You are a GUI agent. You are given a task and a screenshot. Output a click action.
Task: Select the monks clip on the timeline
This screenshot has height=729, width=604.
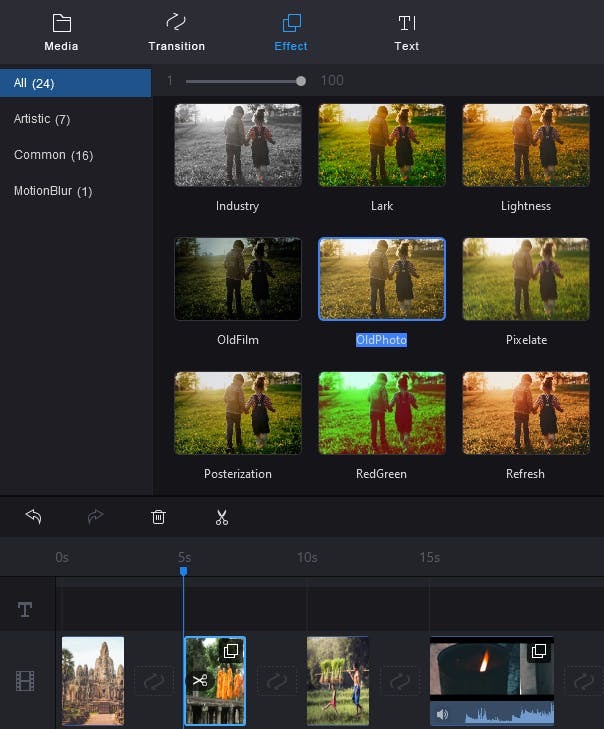[x=215, y=681]
